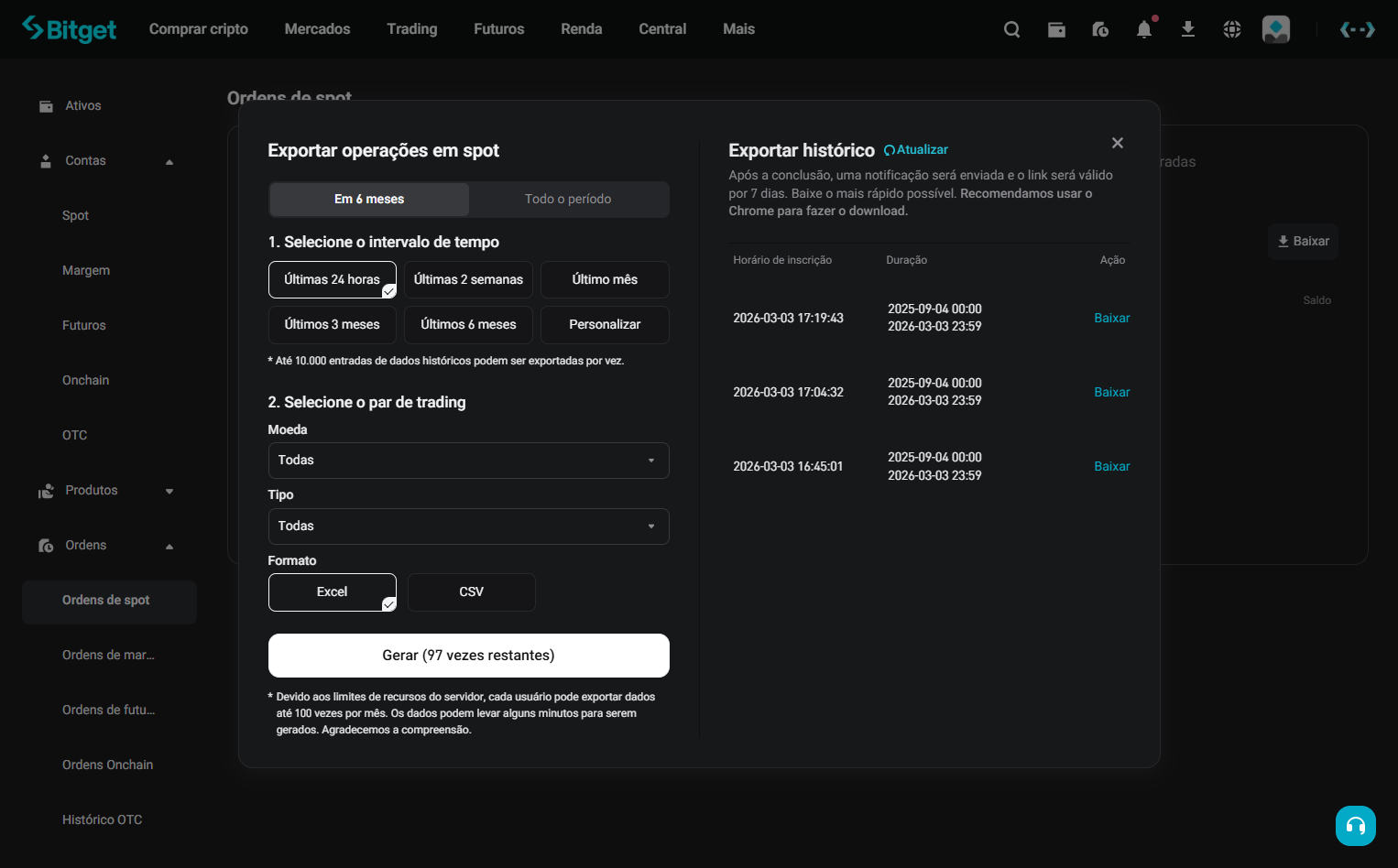The height and width of the screenshot is (868, 1398).
Task: Click the Atualizar refresh icon
Action: coord(889,150)
